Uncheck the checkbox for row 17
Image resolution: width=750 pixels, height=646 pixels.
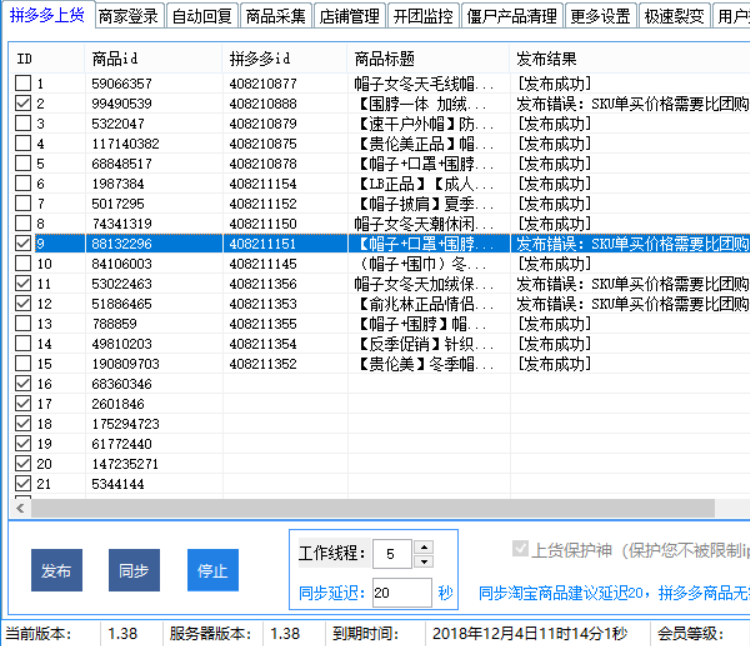[23, 404]
